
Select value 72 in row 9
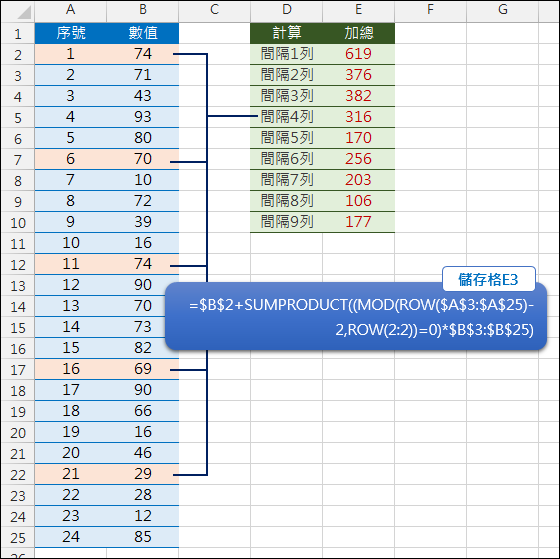[142, 201]
